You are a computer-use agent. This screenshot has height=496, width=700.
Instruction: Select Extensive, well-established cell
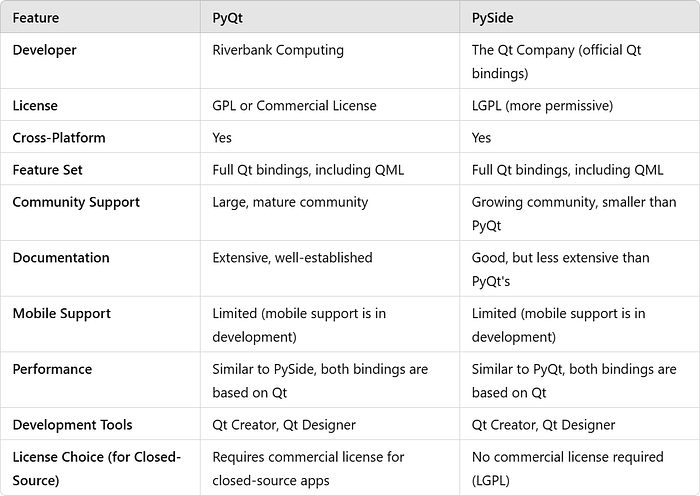coord(292,258)
